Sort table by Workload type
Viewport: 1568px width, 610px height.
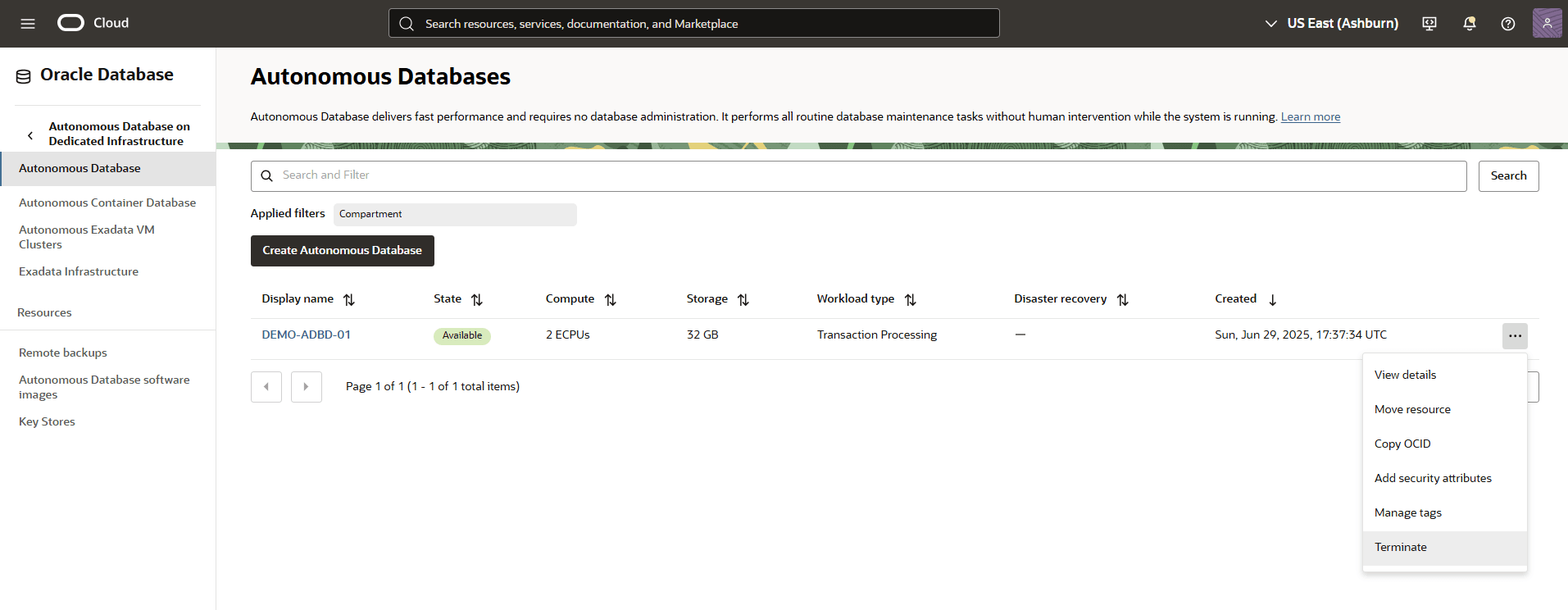pyautogui.click(x=911, y=300)
